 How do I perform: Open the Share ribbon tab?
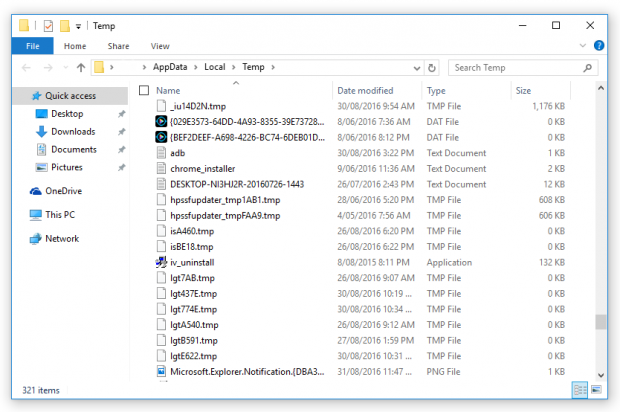coord(118,45)
